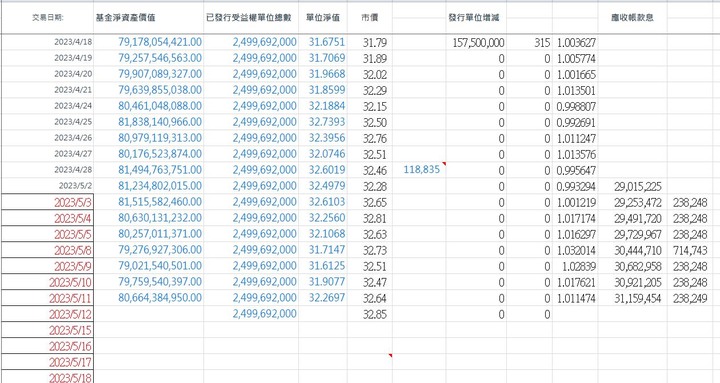
Task: Select ratio cell 0.992691
Action: 576,123
